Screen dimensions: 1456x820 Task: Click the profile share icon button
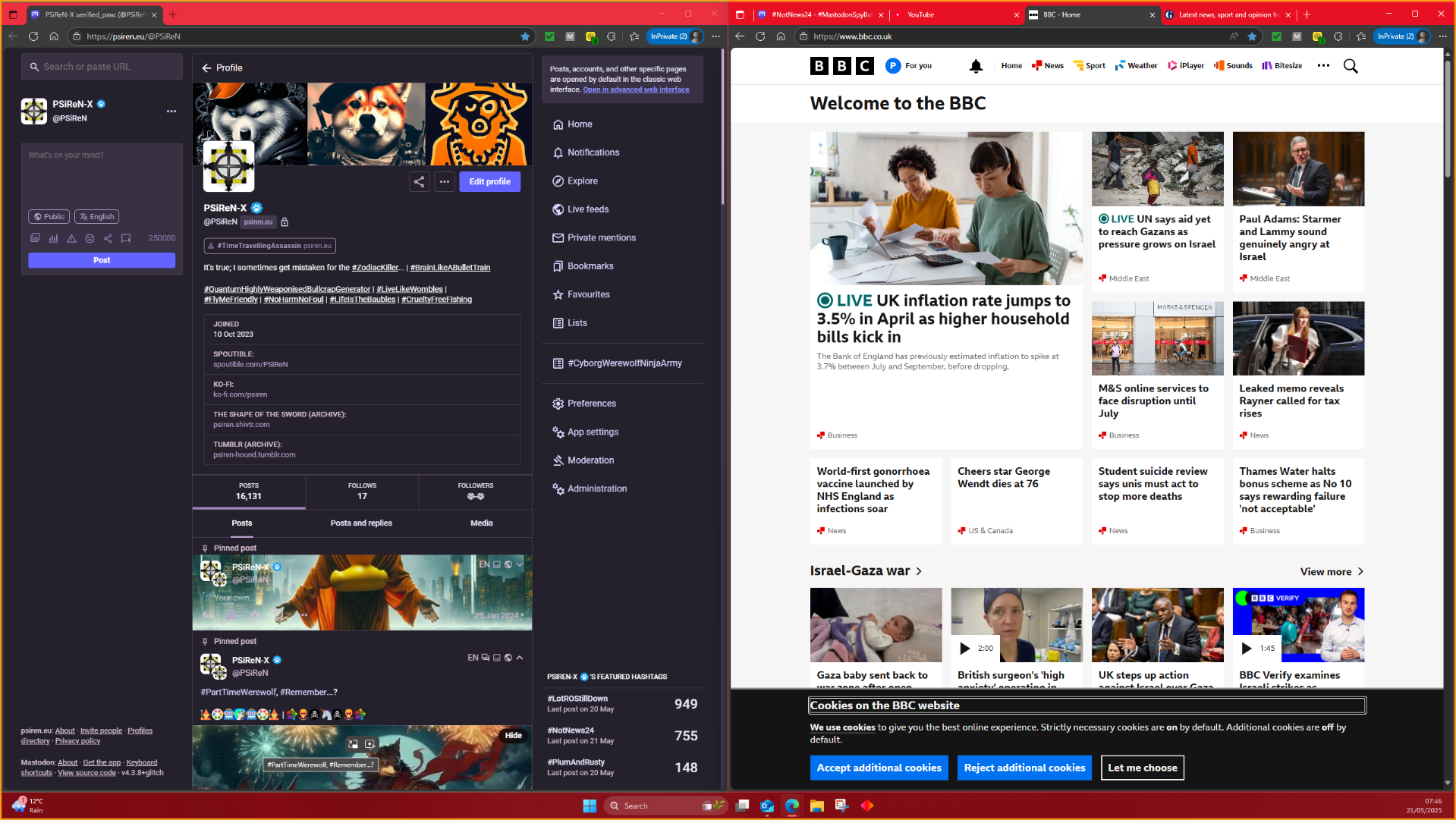pos(420,182)
